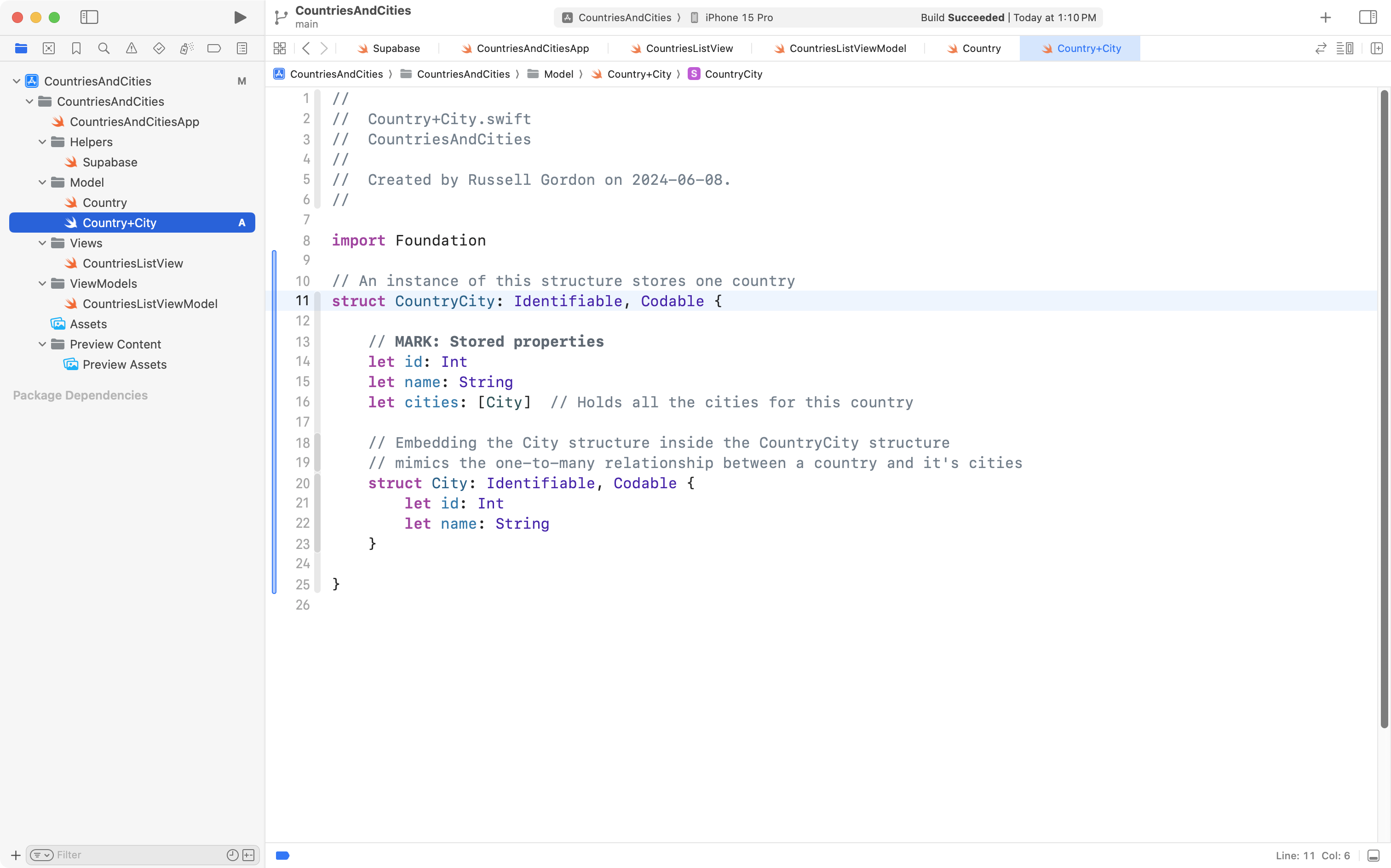This screenshot has height=868, width=1391.
Task: Open the Find navigator
Action: coord(104,48)
